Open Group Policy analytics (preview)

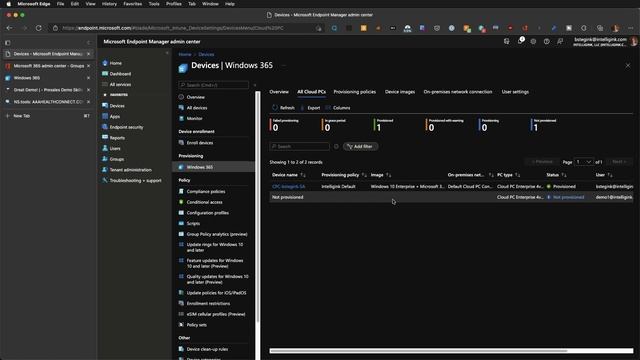click(x=217, y=234)
